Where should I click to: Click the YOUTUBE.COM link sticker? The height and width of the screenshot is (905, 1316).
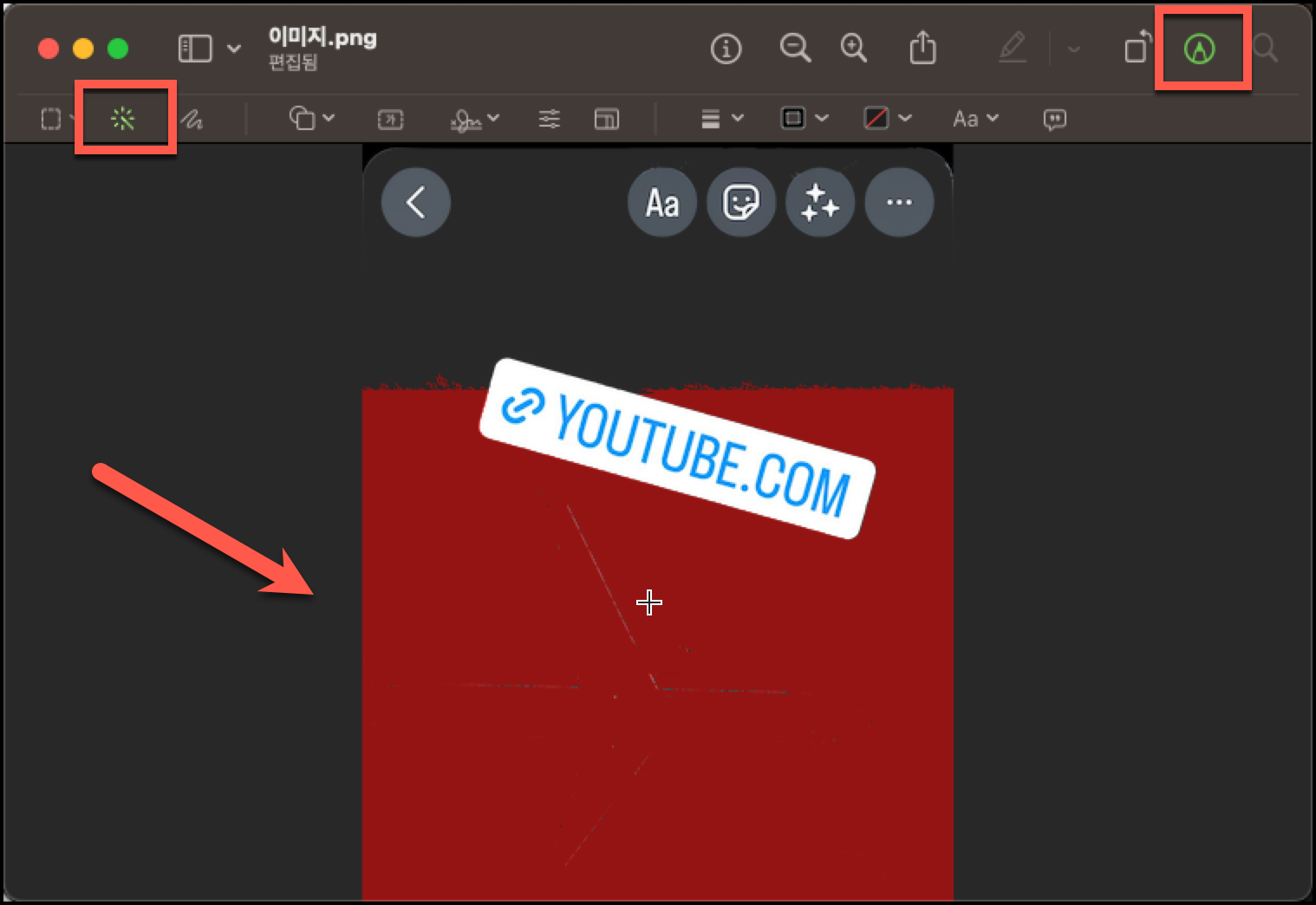point(677,448)
